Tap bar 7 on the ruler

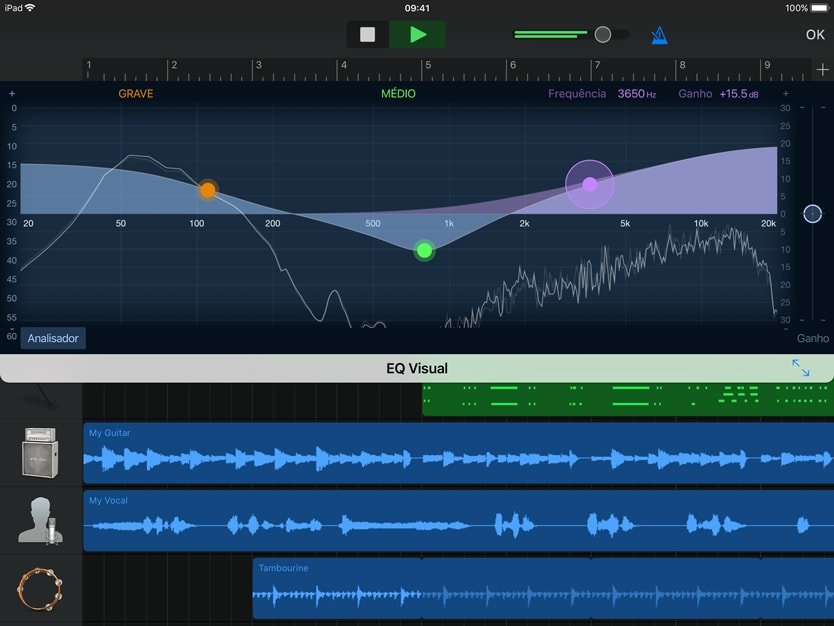[x=597, y=65]
